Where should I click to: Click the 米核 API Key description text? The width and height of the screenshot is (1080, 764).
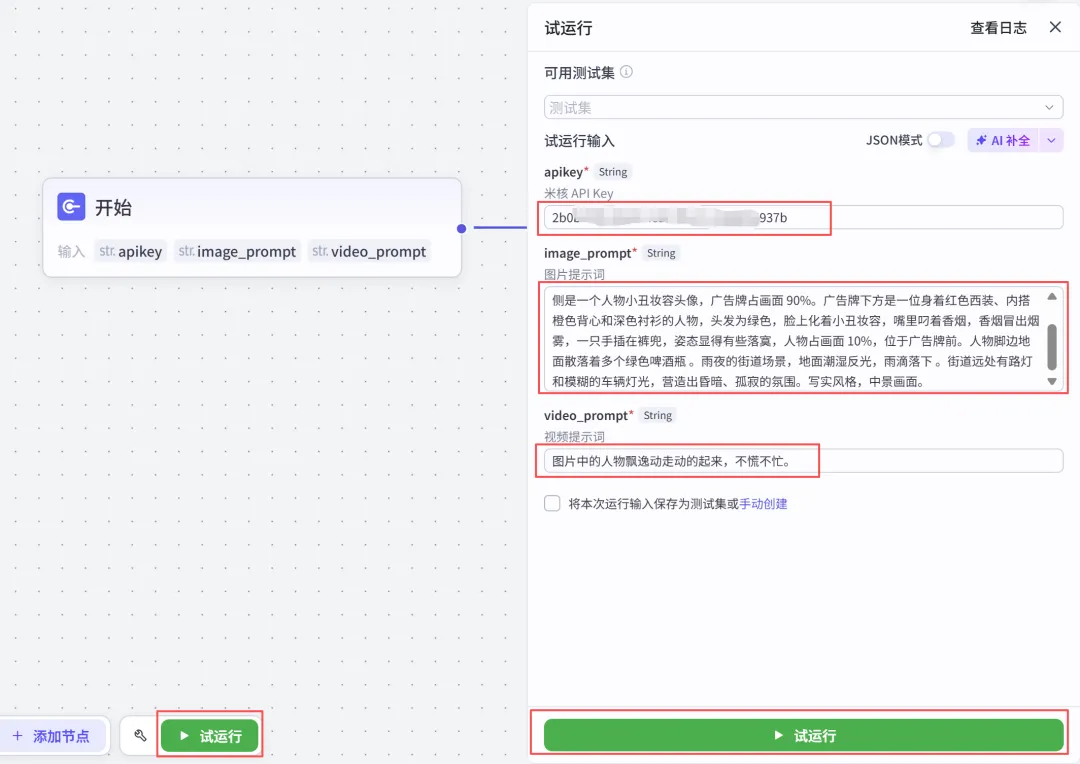point(579,193)
